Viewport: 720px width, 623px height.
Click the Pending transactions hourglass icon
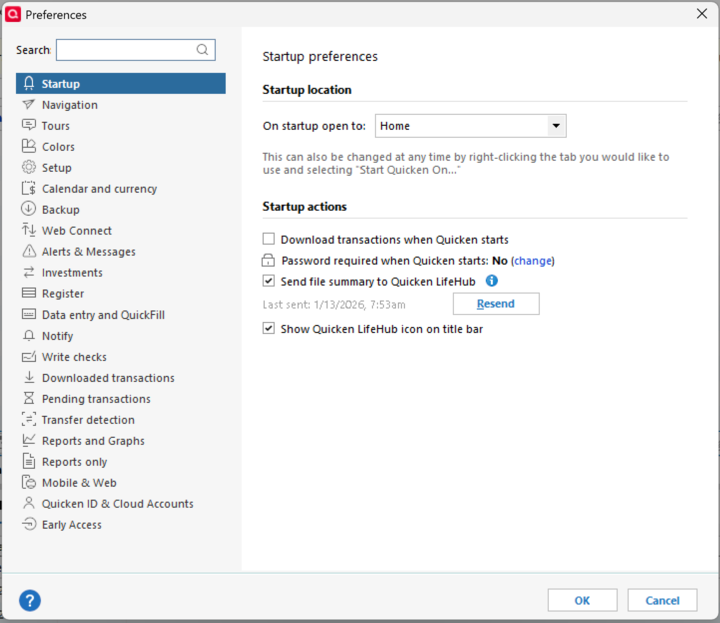tap(29, 399)
